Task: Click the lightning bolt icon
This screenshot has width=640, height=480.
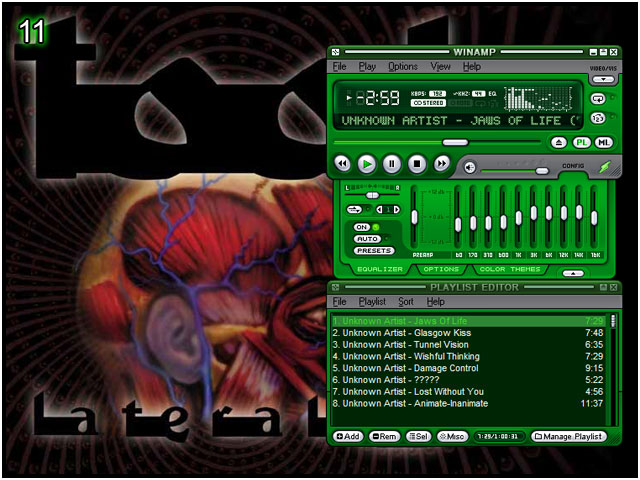Action: pyautogui.click(x=605, y=167)
